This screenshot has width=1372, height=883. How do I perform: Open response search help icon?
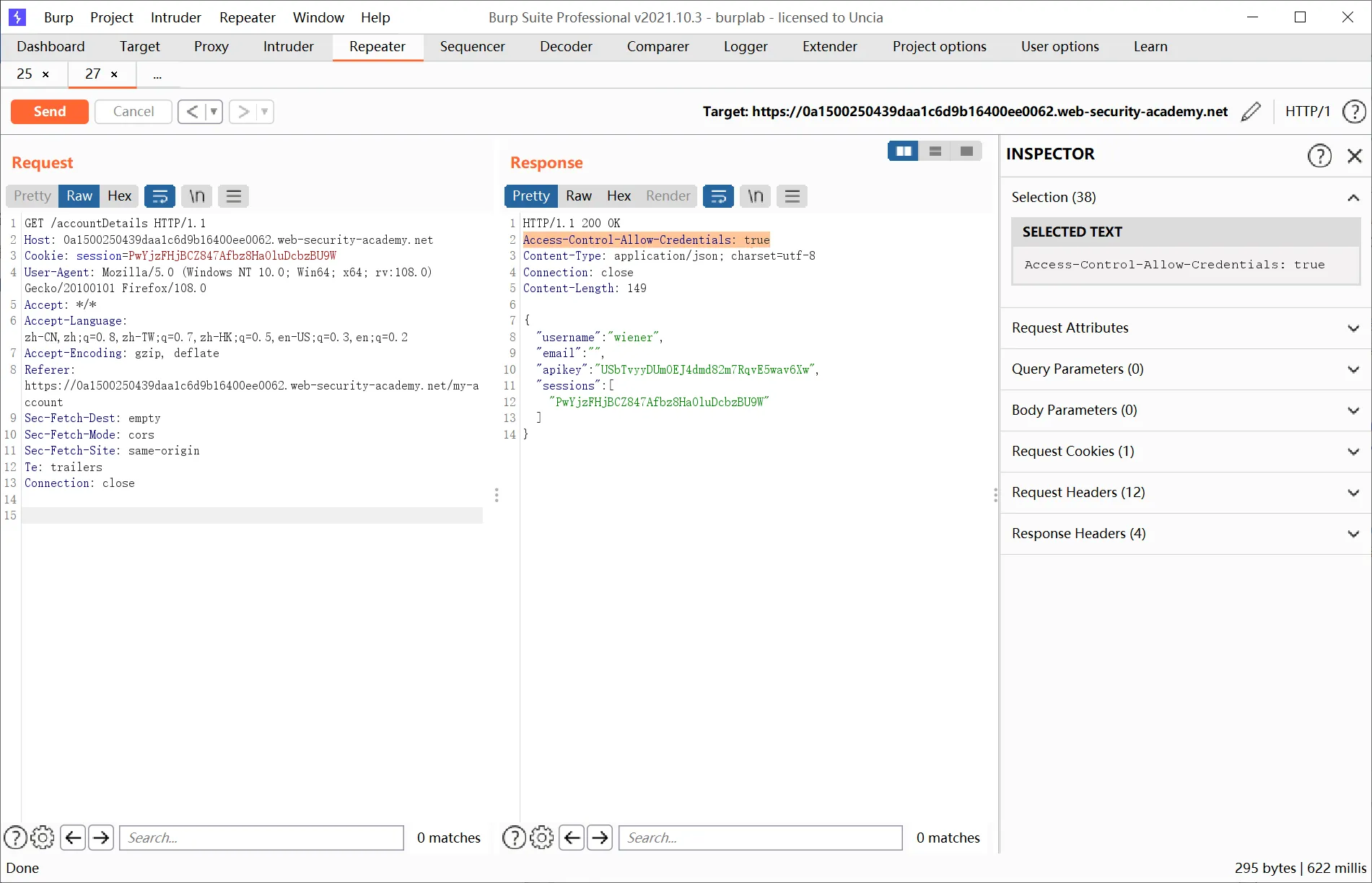pos(514,838)
